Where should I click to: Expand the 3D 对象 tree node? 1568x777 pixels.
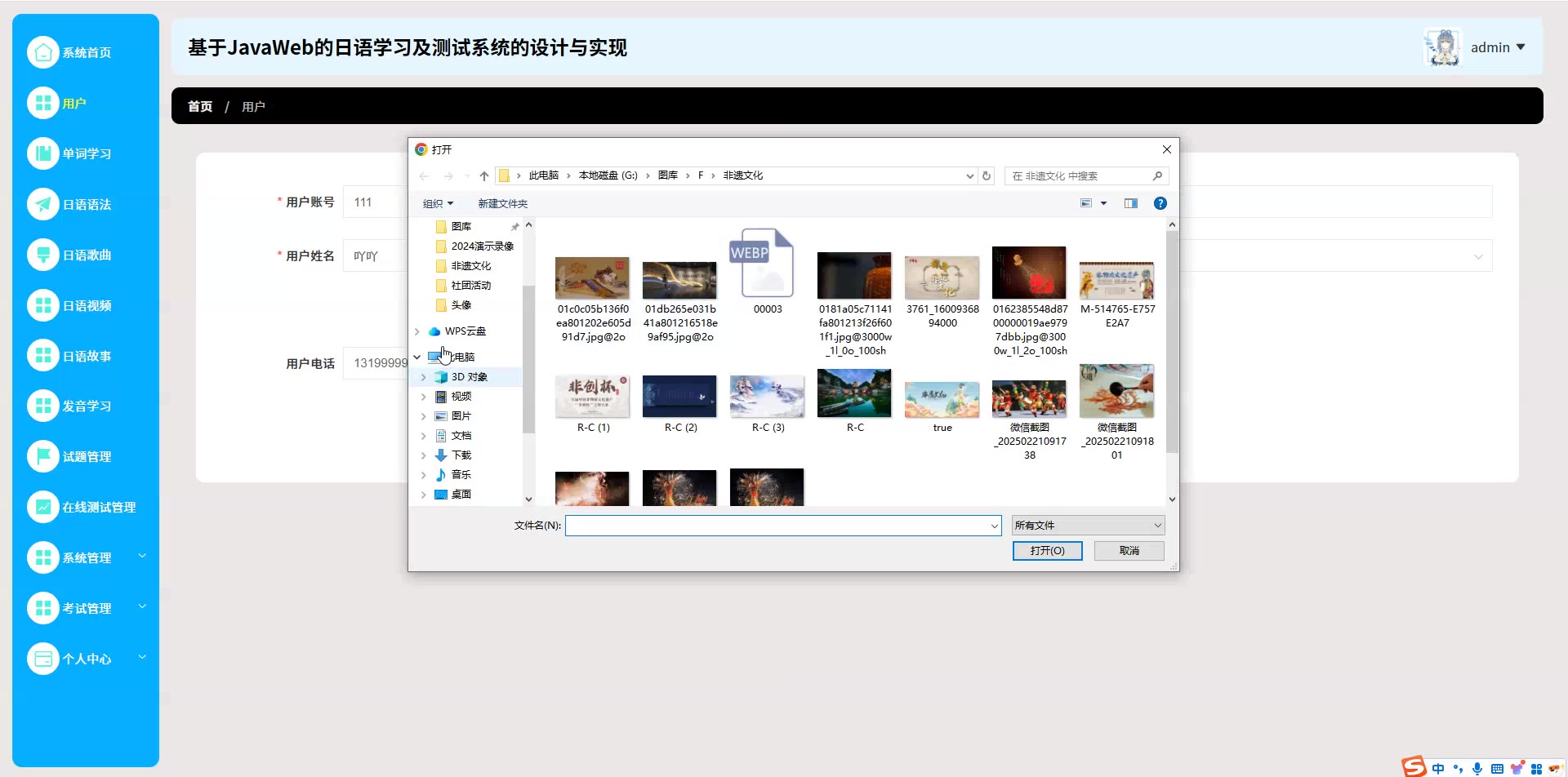pos(423,377)
